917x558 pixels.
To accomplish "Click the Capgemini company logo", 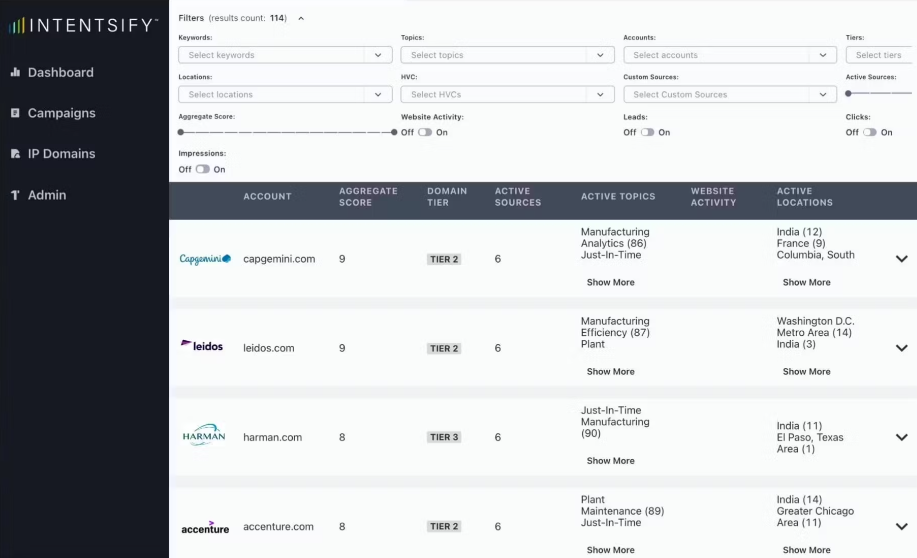I will pos(205,259).
